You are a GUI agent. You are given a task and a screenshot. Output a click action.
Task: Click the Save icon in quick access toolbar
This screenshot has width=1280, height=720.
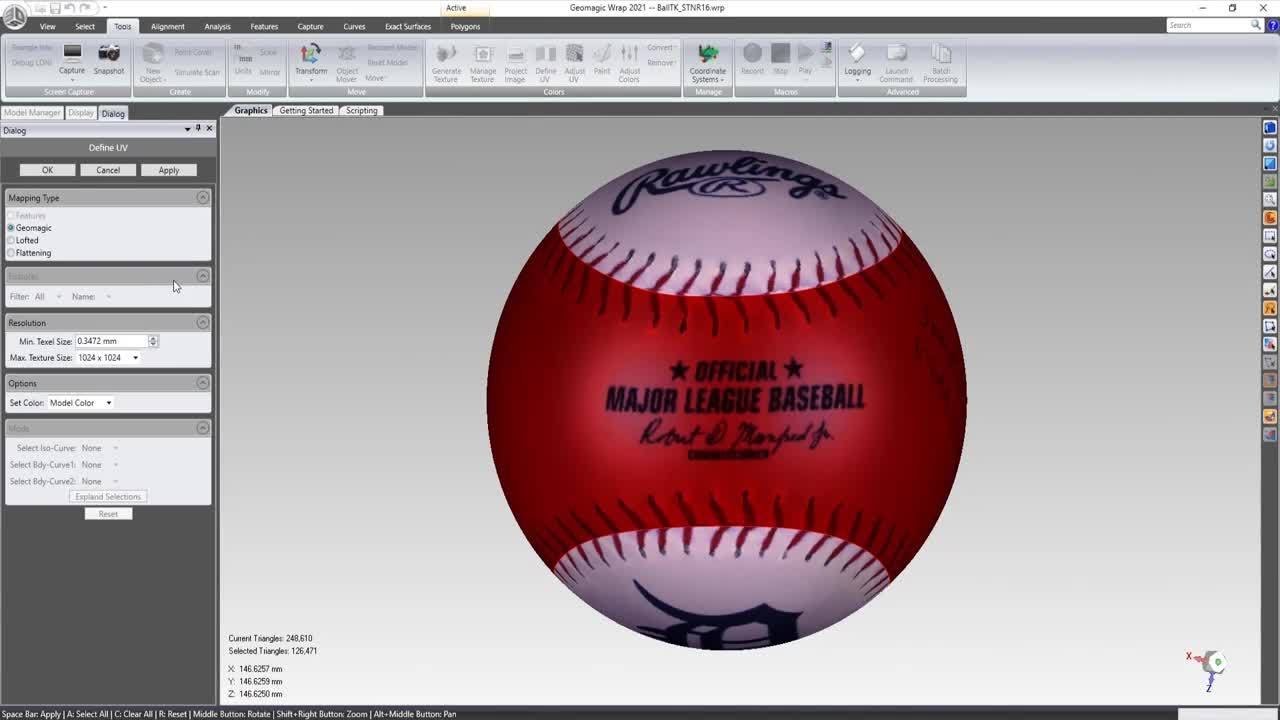55,8
